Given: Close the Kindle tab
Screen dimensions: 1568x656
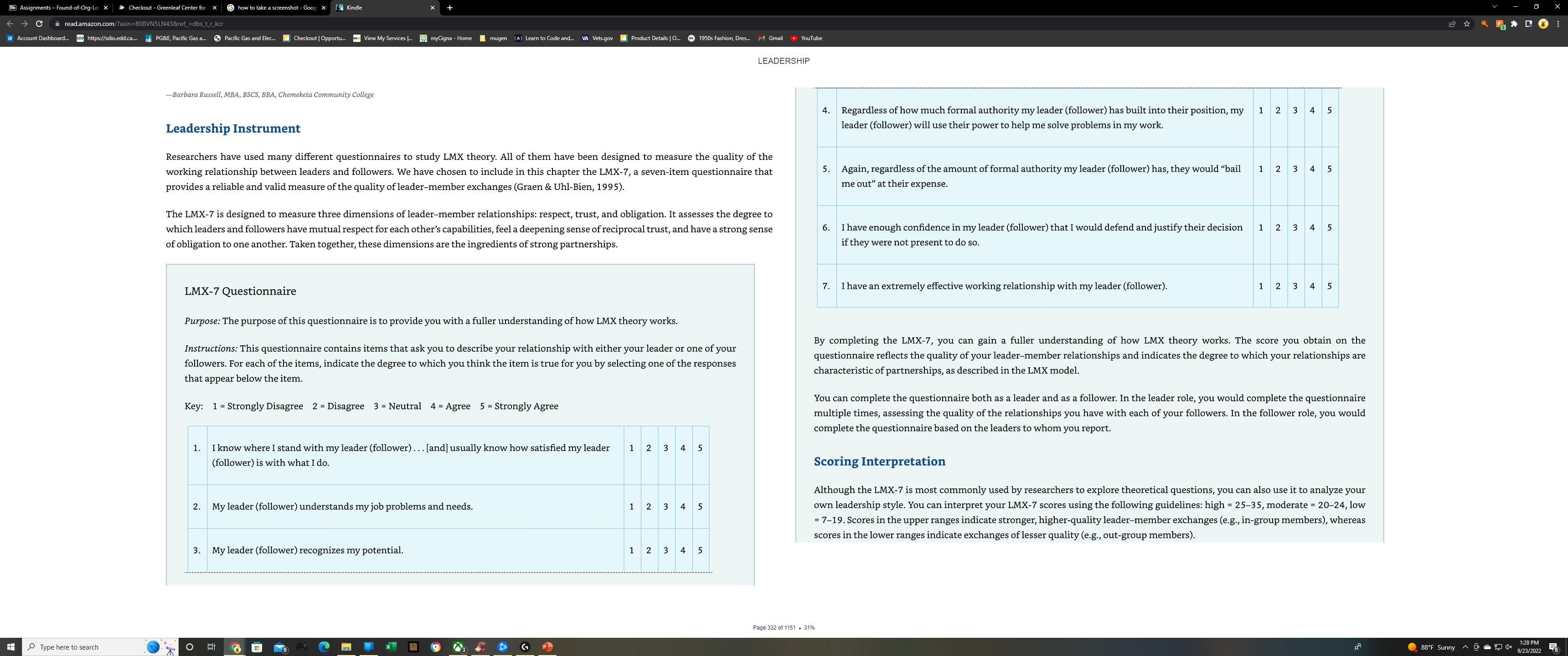Looking at the screenshot, I should pyautogui.click(x=432, y=8).
